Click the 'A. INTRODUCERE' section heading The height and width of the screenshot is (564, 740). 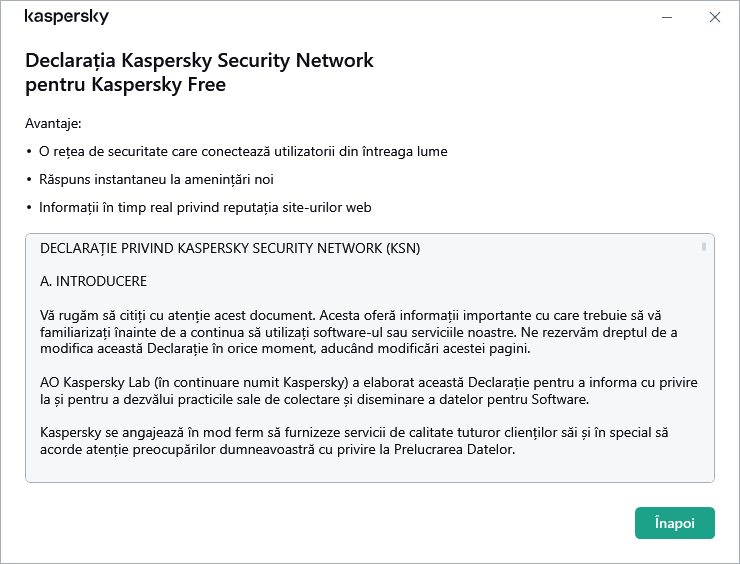click(94, 281)
